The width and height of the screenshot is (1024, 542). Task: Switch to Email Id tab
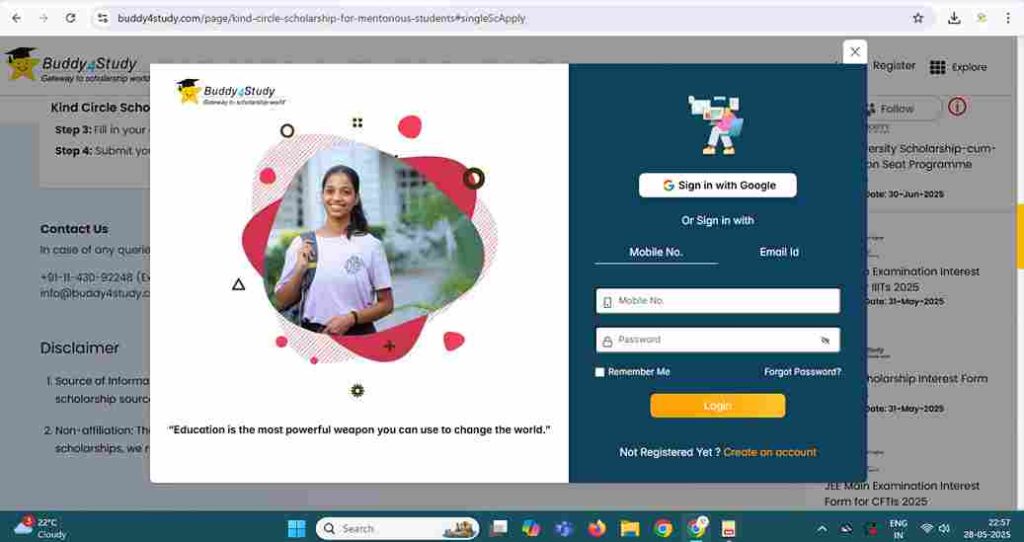779,252
